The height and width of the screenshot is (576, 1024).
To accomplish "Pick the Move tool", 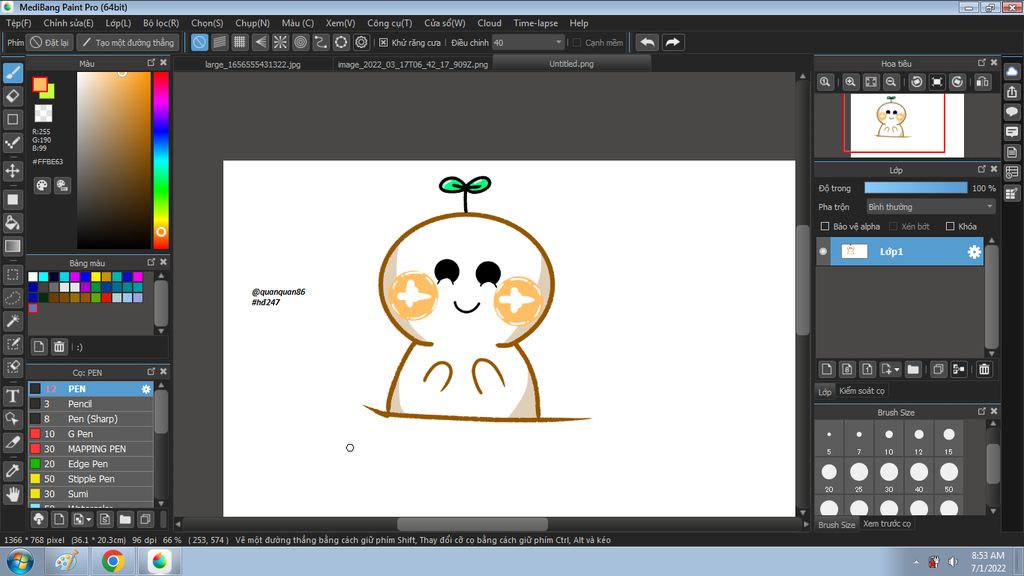I will 12,170.
